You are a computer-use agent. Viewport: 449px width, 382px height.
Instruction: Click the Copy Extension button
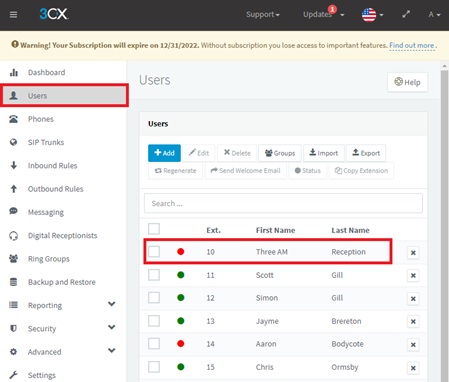pyautogui.click(x=361, y=171)
